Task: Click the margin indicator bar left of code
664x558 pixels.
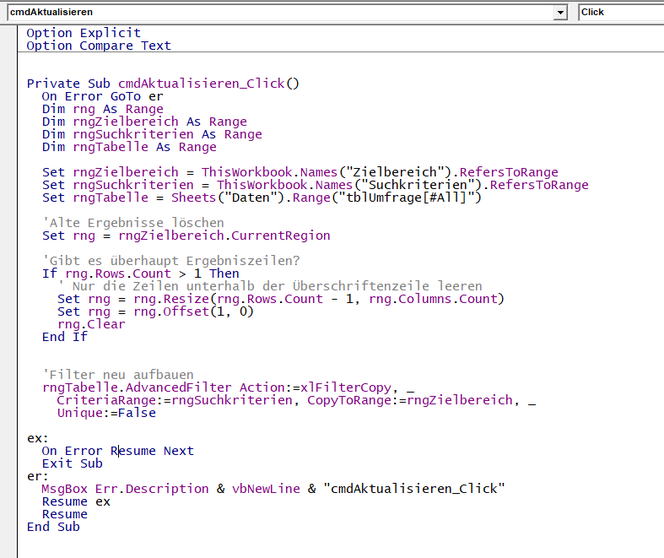Action: pos(8,291)
